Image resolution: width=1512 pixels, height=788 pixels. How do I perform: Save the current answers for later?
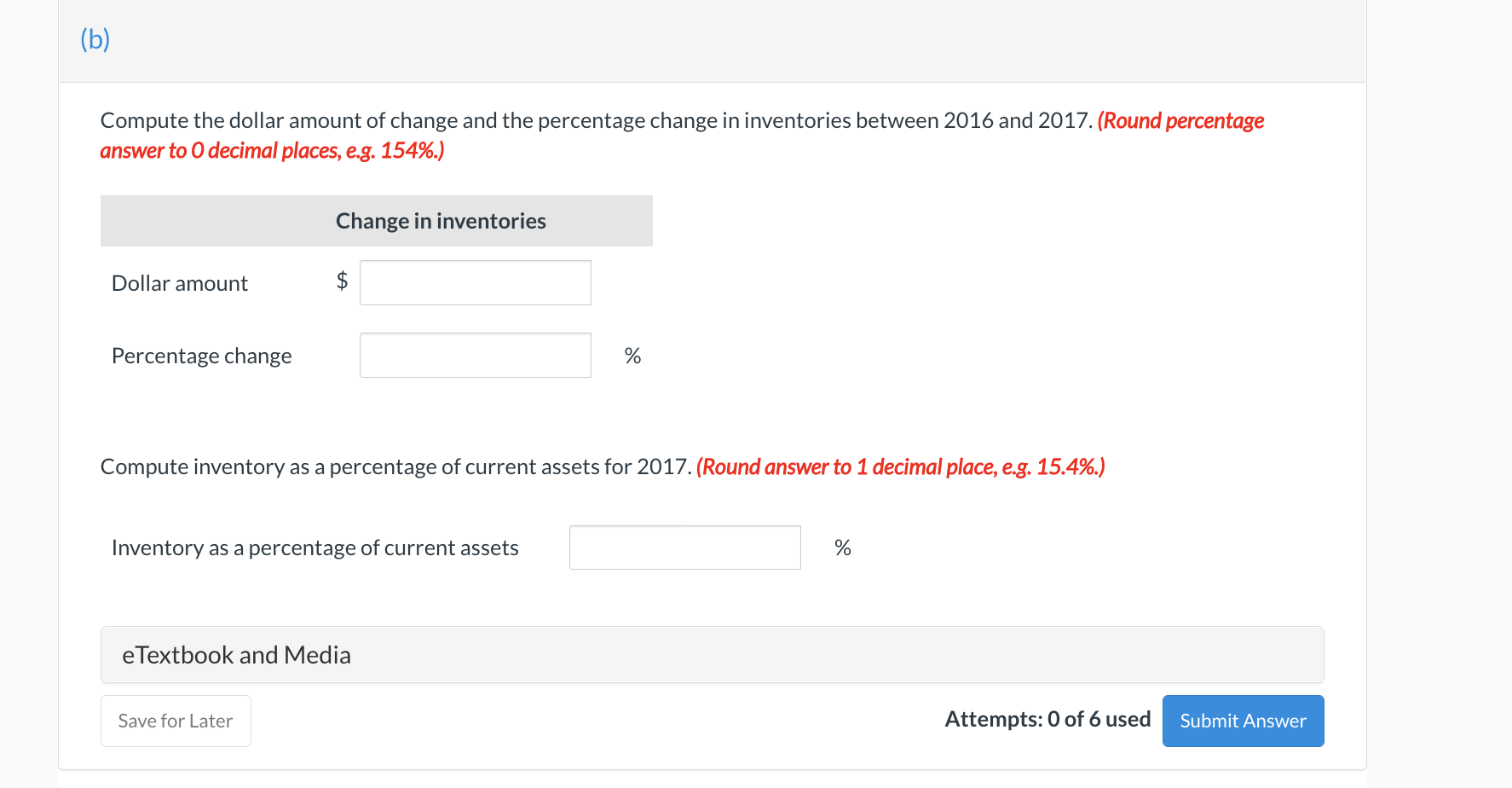point(176,721)
